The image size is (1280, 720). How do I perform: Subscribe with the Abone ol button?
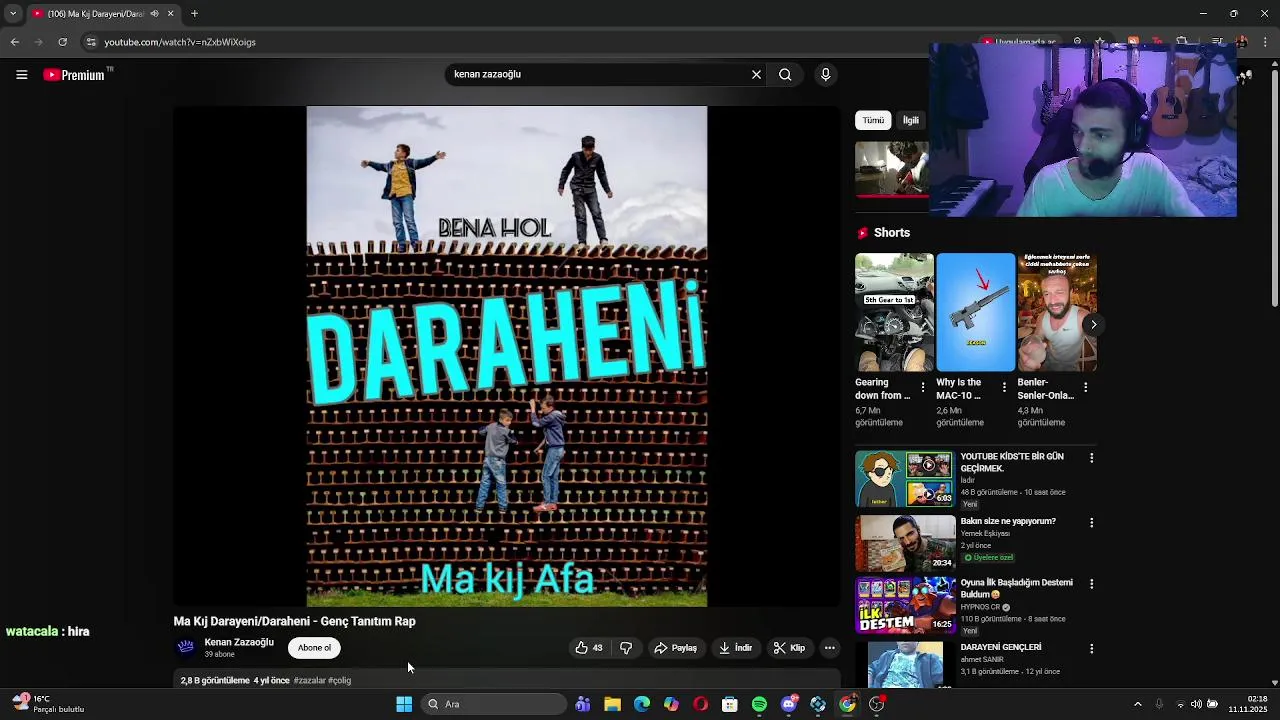coord(314,648)
